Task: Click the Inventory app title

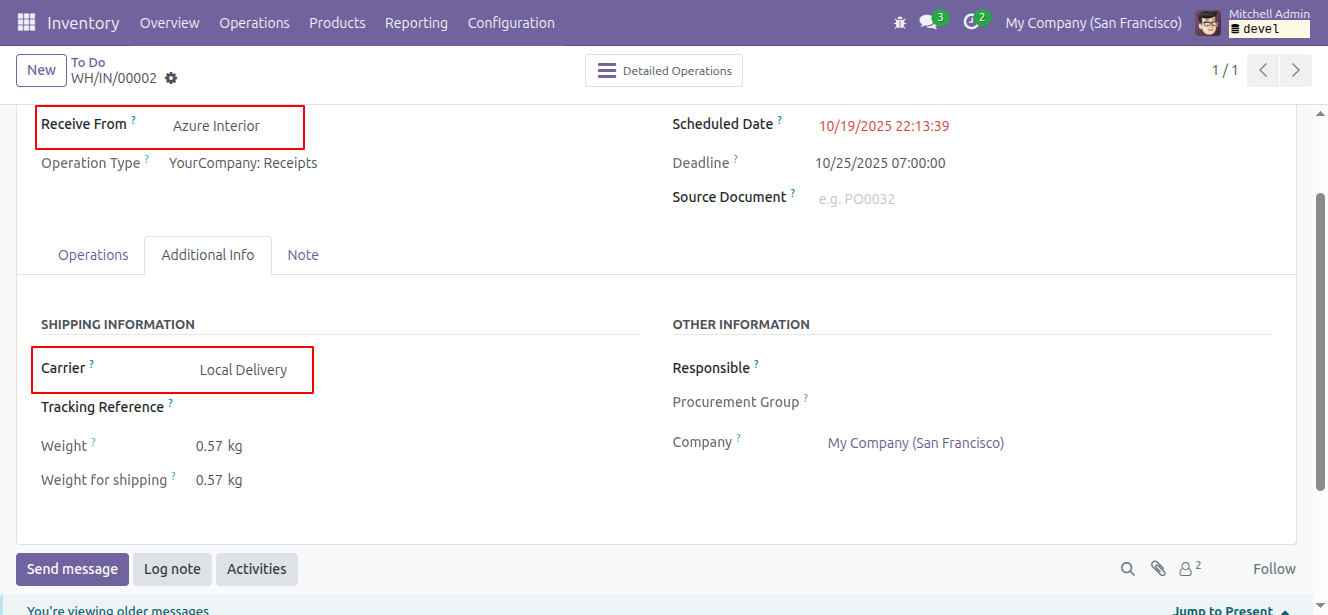Action: tap(83, 22)
